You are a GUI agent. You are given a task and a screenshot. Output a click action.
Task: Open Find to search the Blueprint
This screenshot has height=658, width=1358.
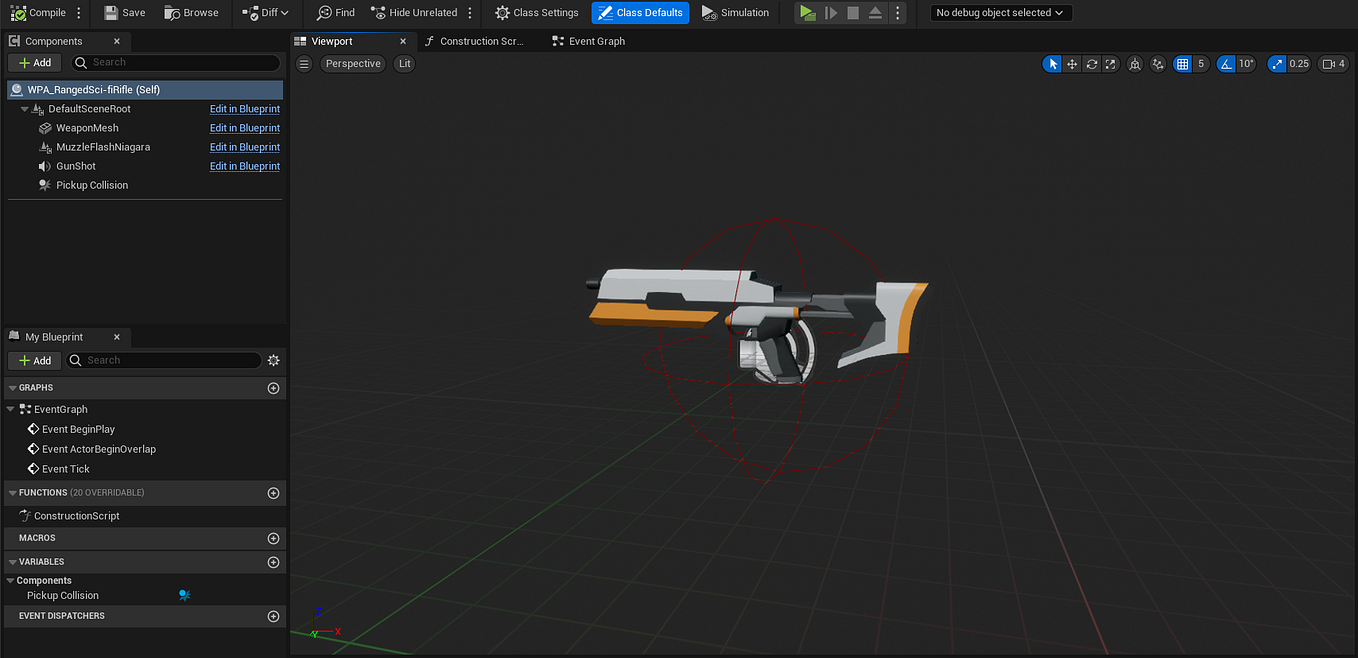[335, 12]
